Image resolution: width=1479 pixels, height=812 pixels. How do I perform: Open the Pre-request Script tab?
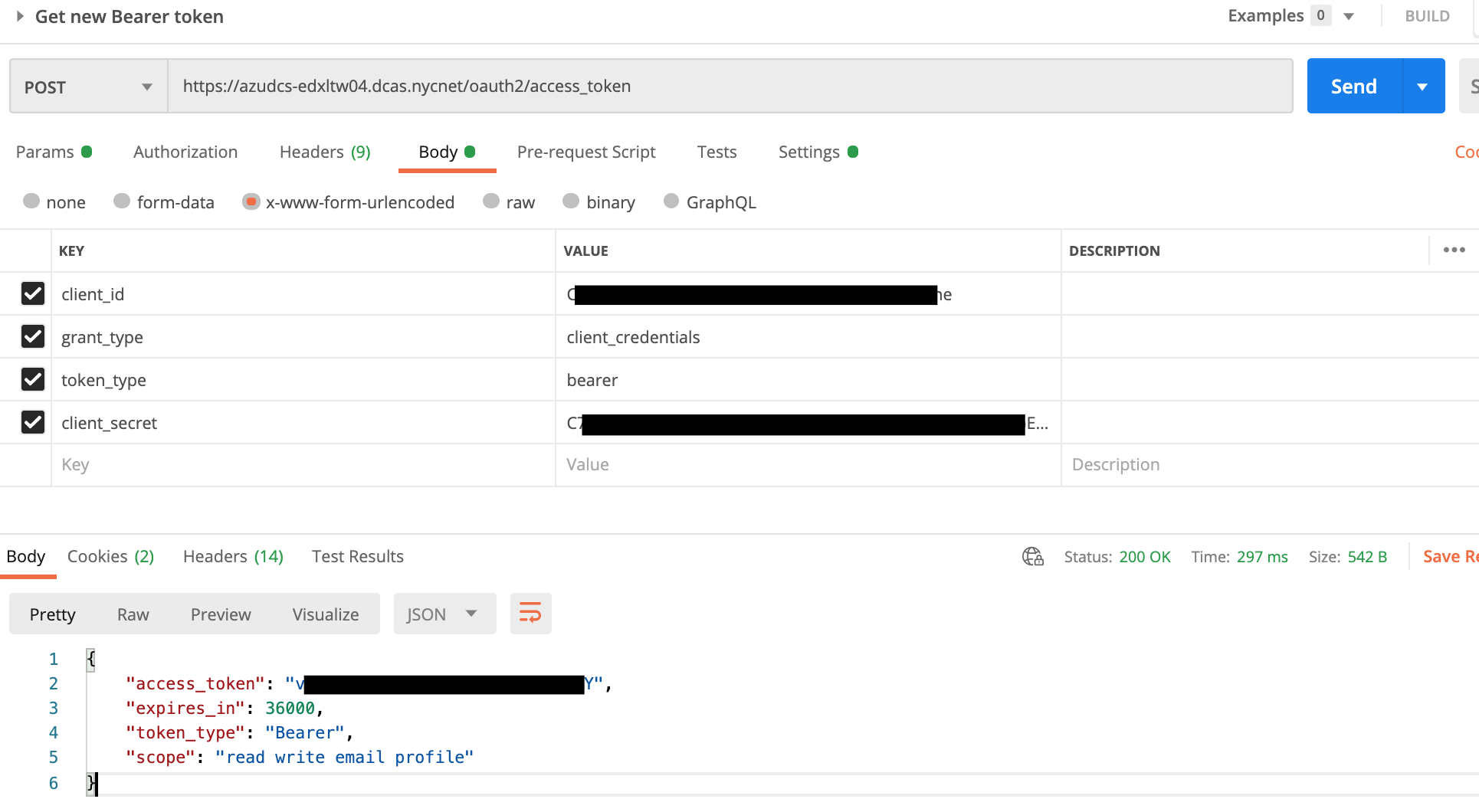586,152
